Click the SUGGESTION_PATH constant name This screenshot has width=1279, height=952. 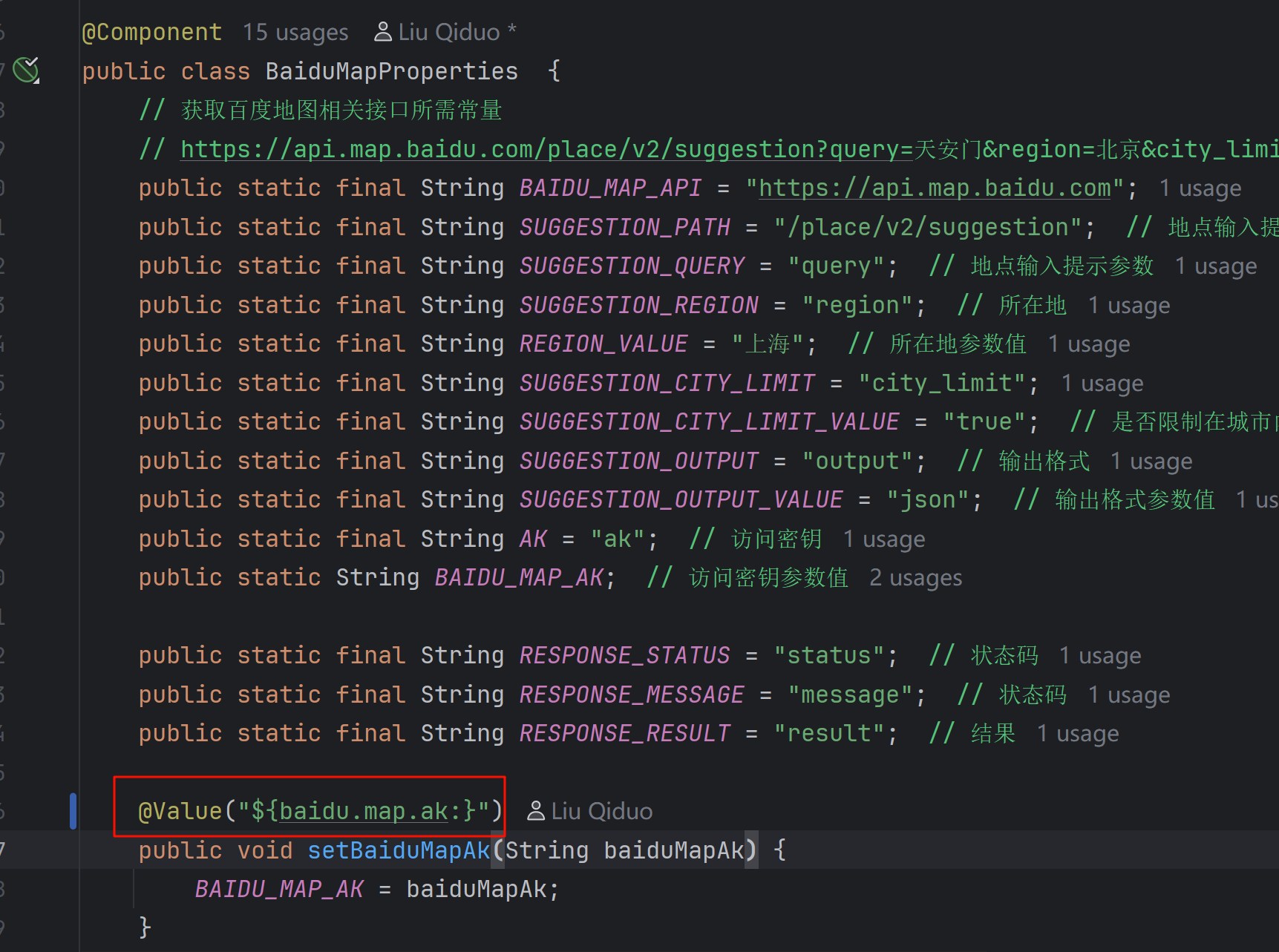(x=625, y=227)
